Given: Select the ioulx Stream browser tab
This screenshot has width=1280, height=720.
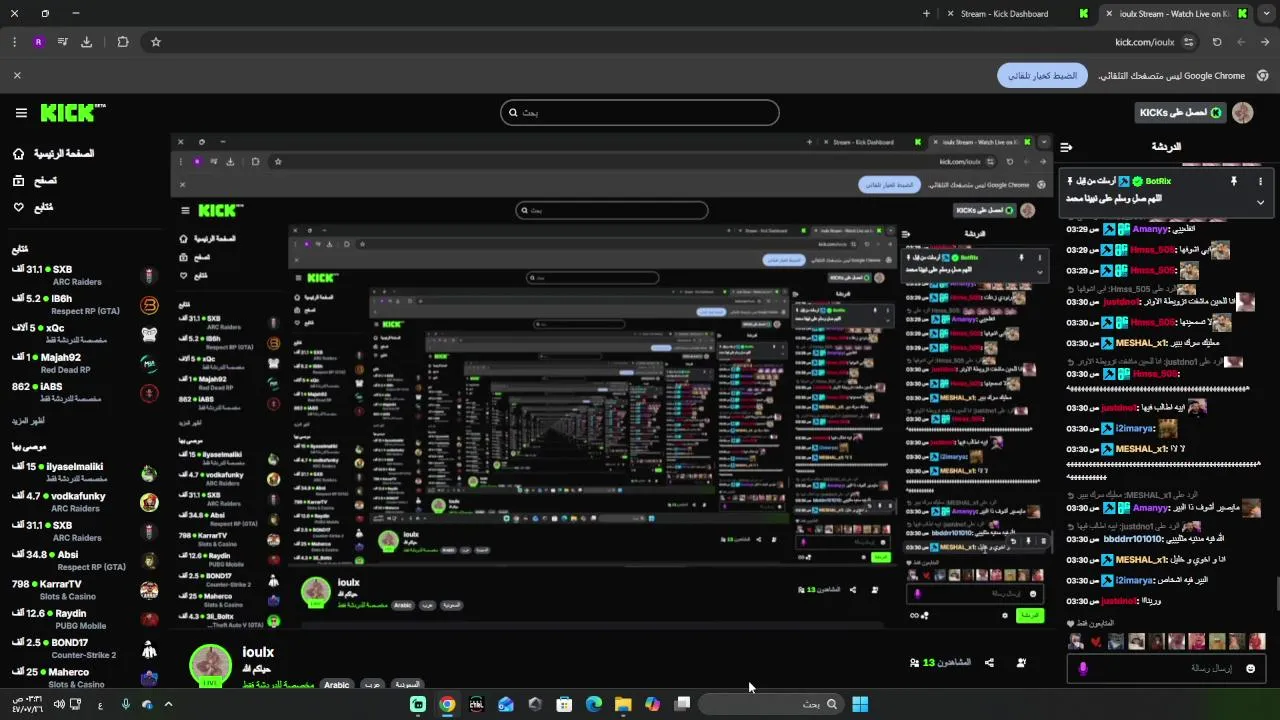Looking at the screenshot, I should [x=1176, y=14].
